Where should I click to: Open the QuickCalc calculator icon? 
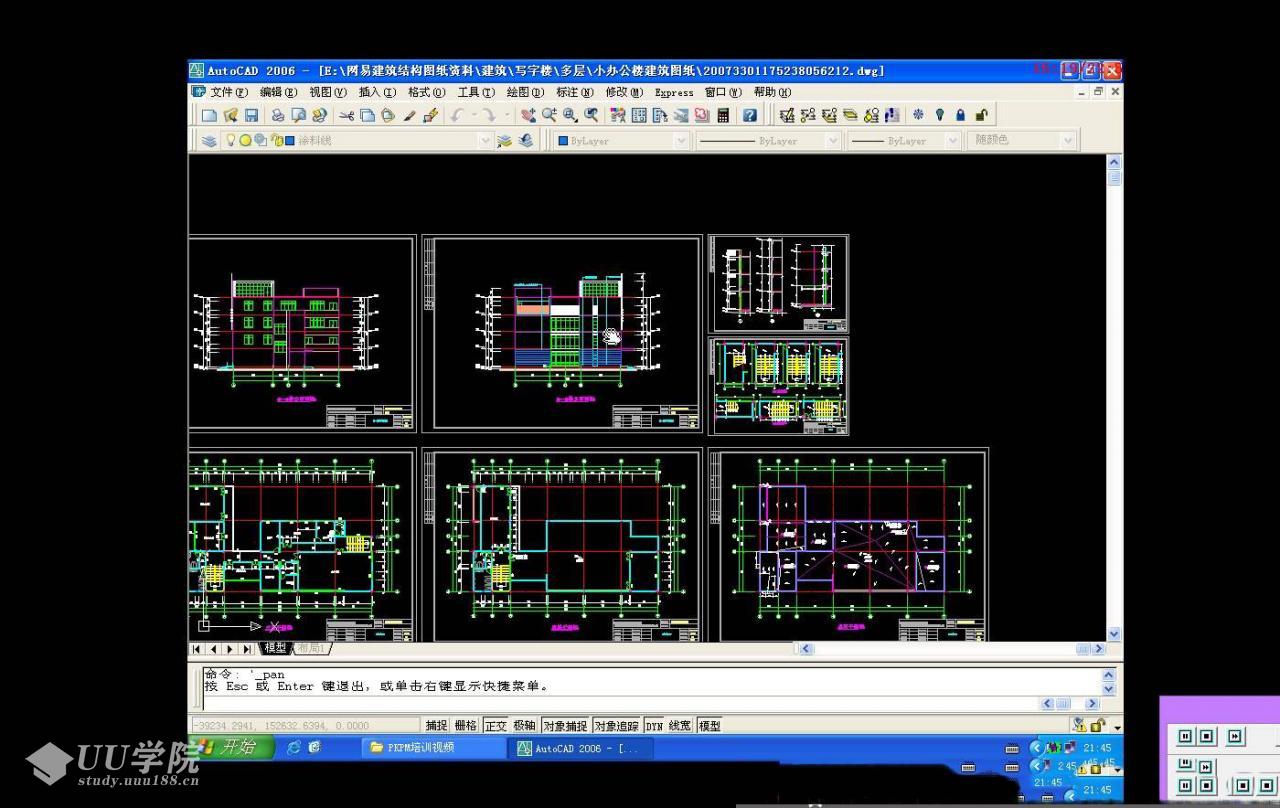[723, 116]
